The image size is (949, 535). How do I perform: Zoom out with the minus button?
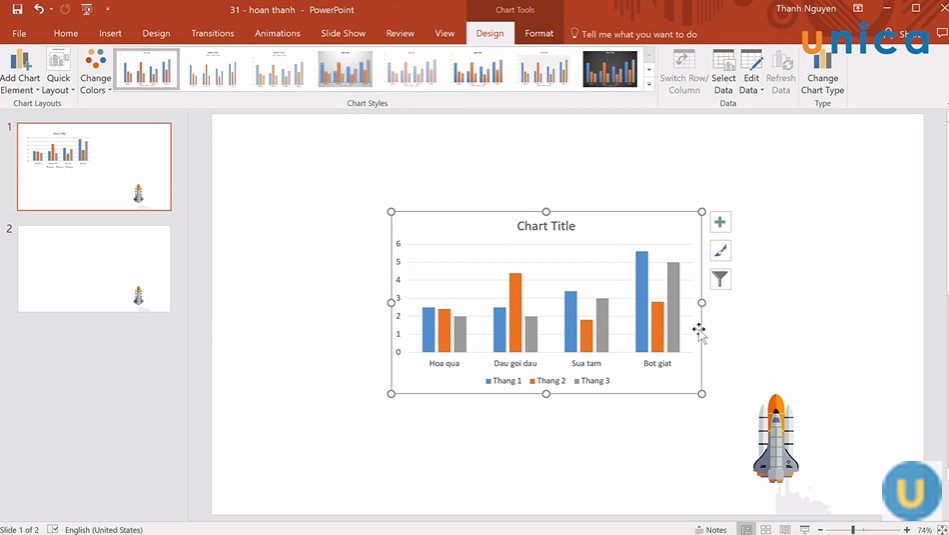[820, 530]
